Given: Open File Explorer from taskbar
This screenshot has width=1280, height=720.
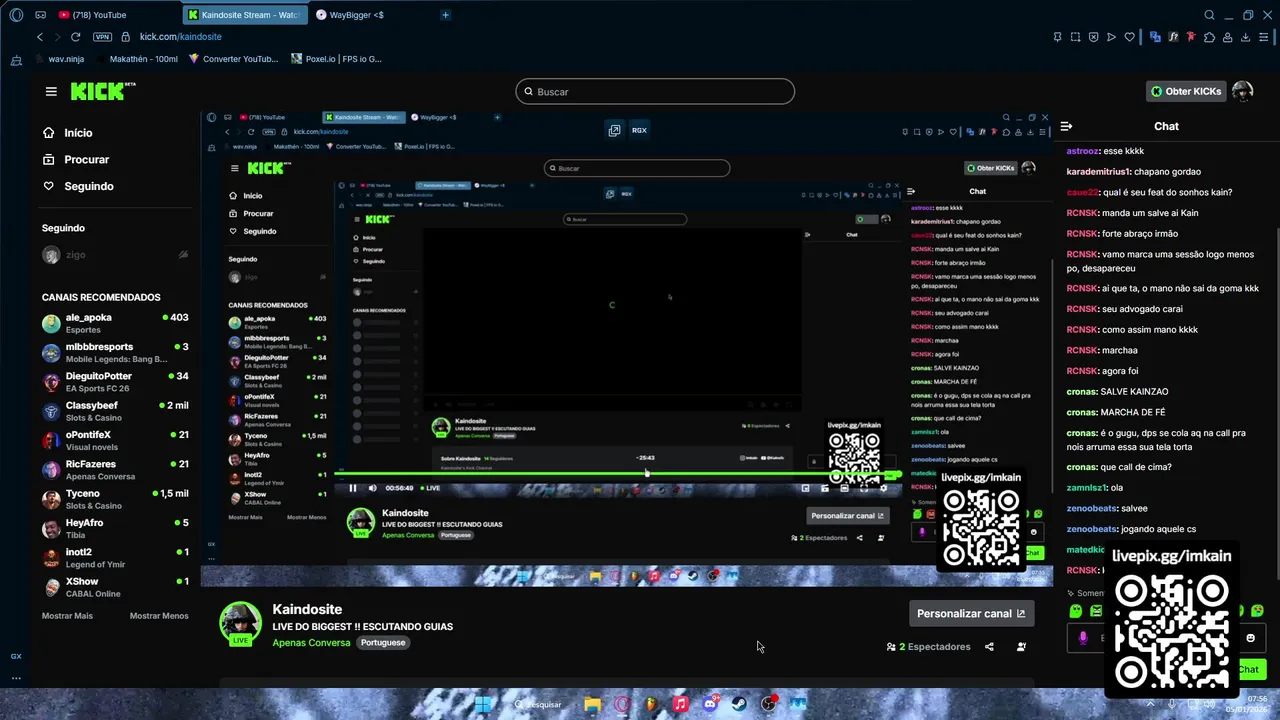Looking at the screenshot, I should [592, 704].
